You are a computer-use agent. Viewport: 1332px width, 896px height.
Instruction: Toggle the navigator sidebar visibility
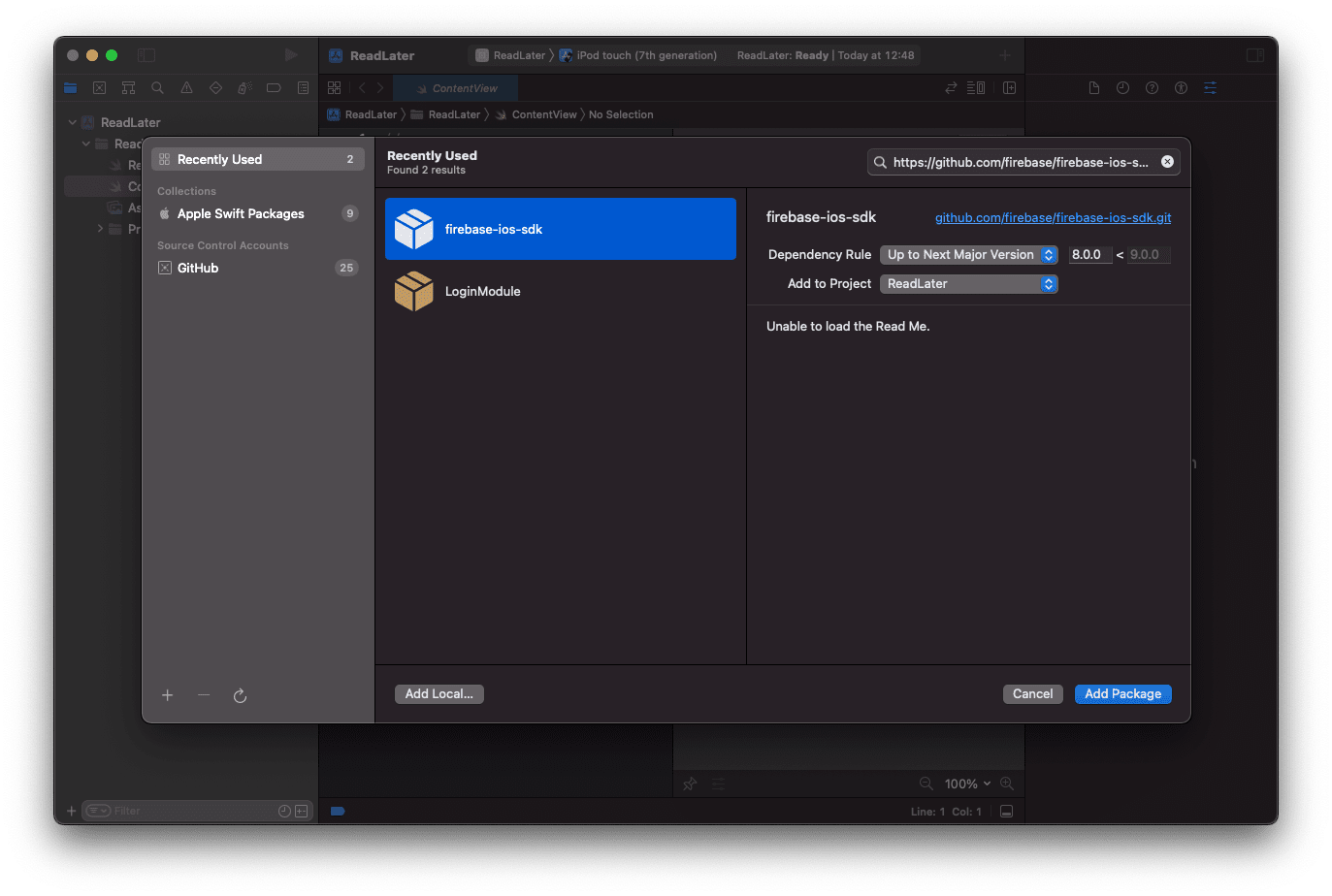click(x=146, y=55)
